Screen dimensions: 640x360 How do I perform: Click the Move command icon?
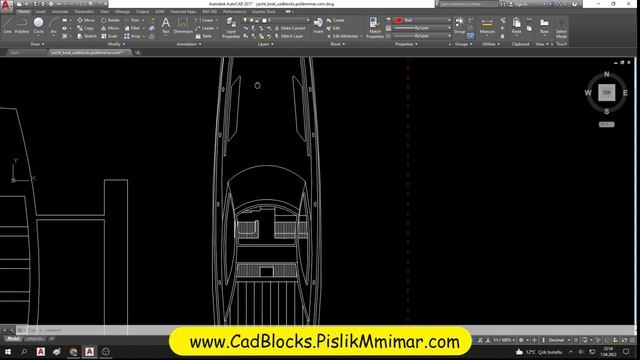[x=80, y=20]
